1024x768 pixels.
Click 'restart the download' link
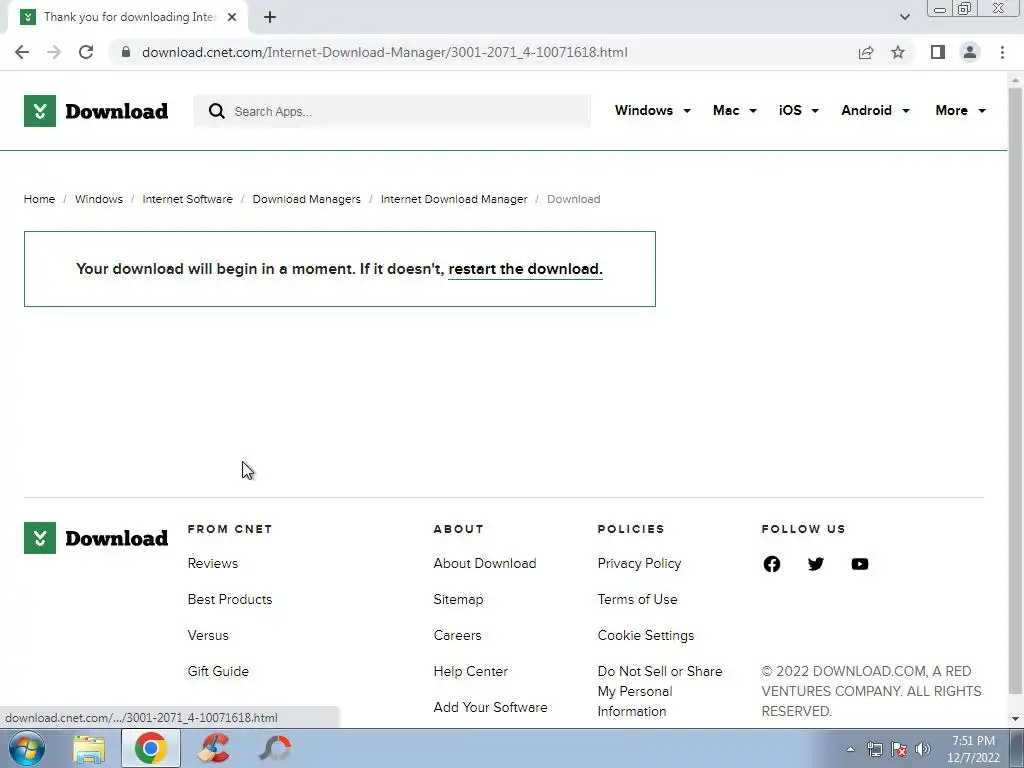(x=525, y=269)
